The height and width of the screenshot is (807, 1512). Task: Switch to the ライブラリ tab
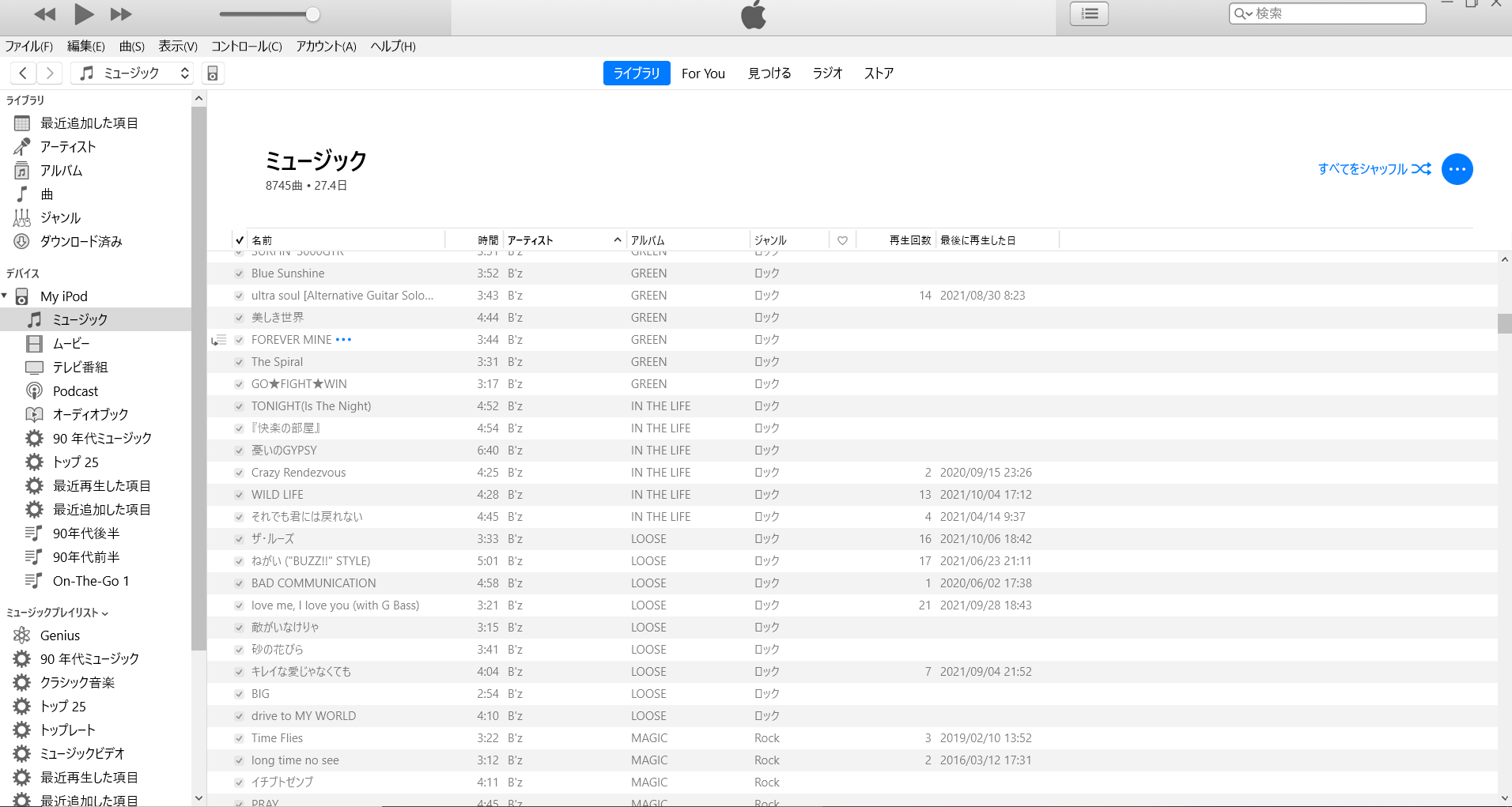point(637,73)
